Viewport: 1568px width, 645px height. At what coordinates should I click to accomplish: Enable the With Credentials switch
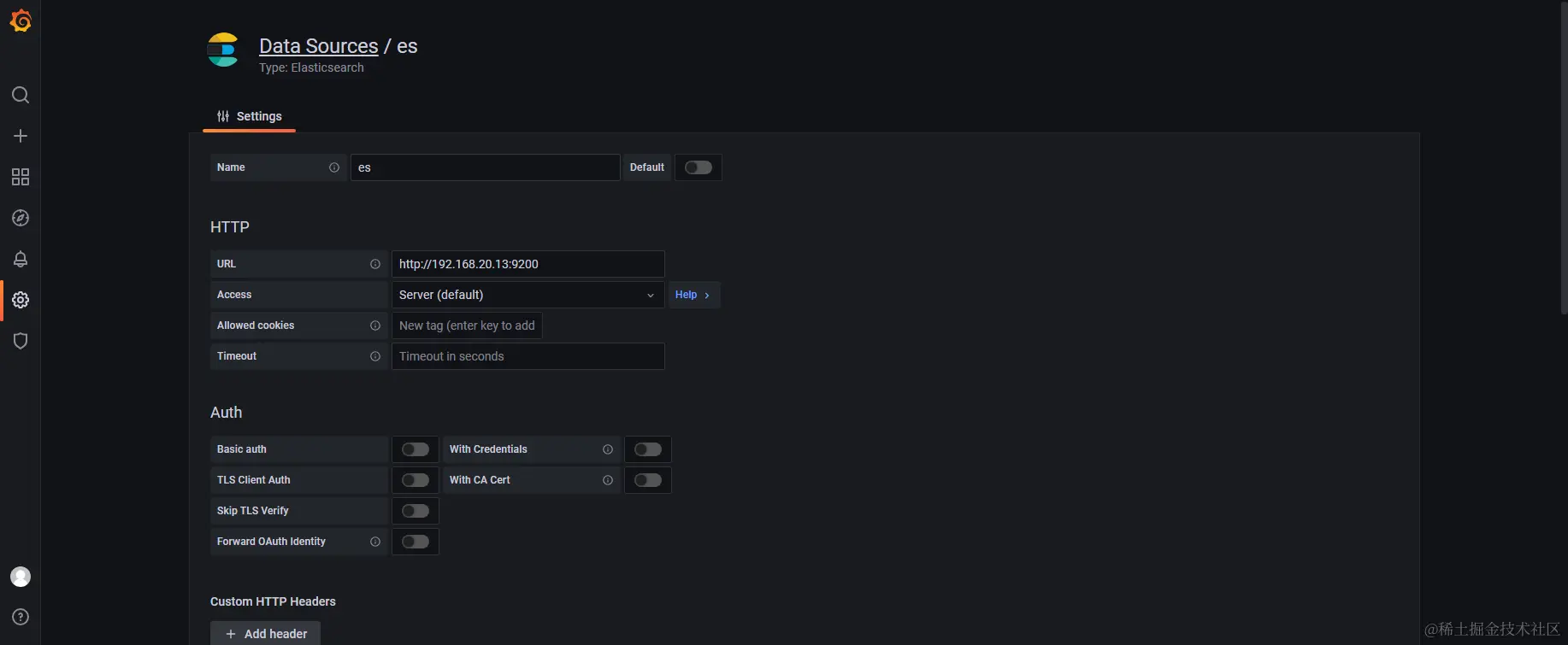coord(648,449)
